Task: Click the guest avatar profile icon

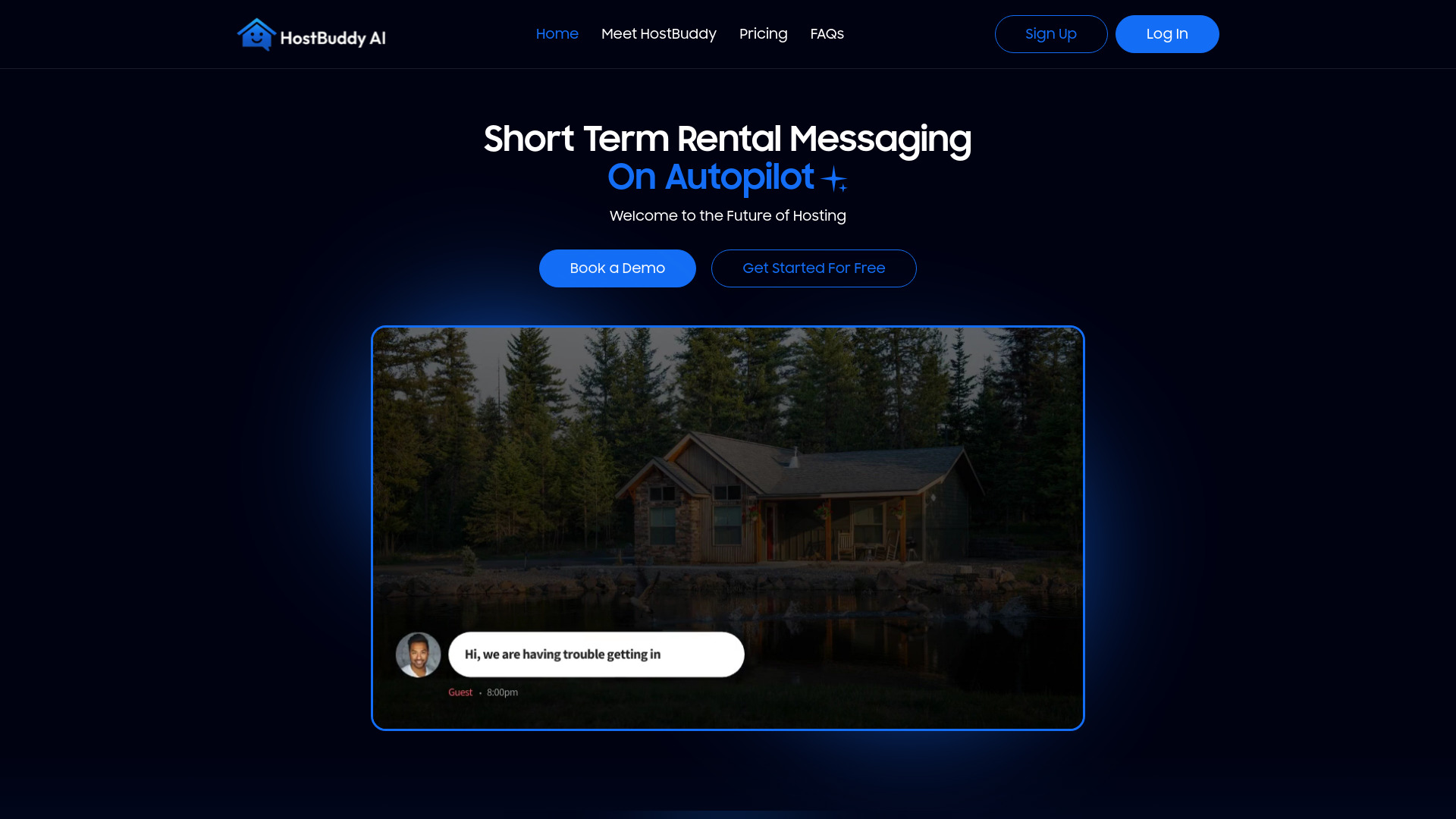Action: (419, 654)
